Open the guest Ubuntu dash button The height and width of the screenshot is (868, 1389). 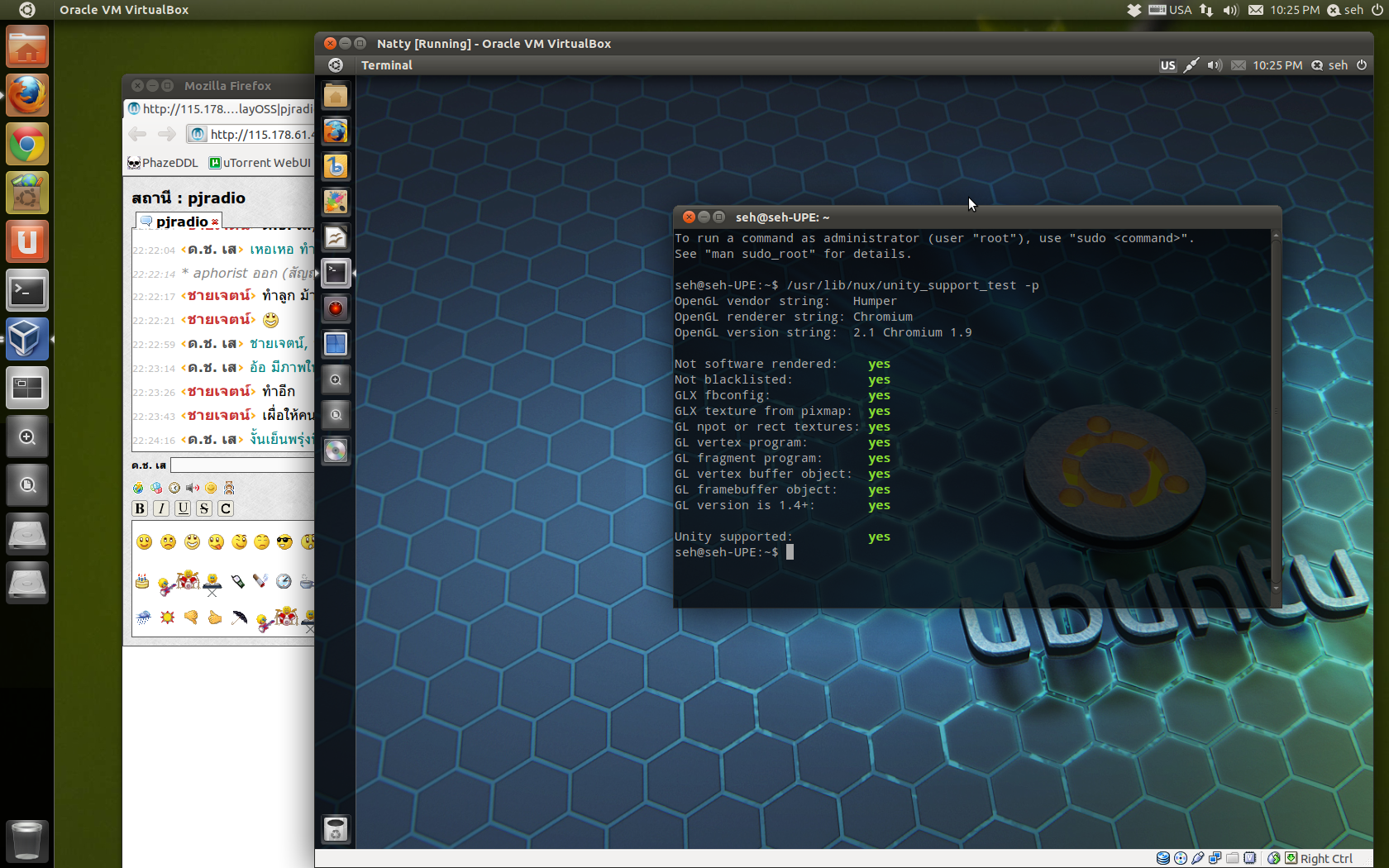click(336, 65)
